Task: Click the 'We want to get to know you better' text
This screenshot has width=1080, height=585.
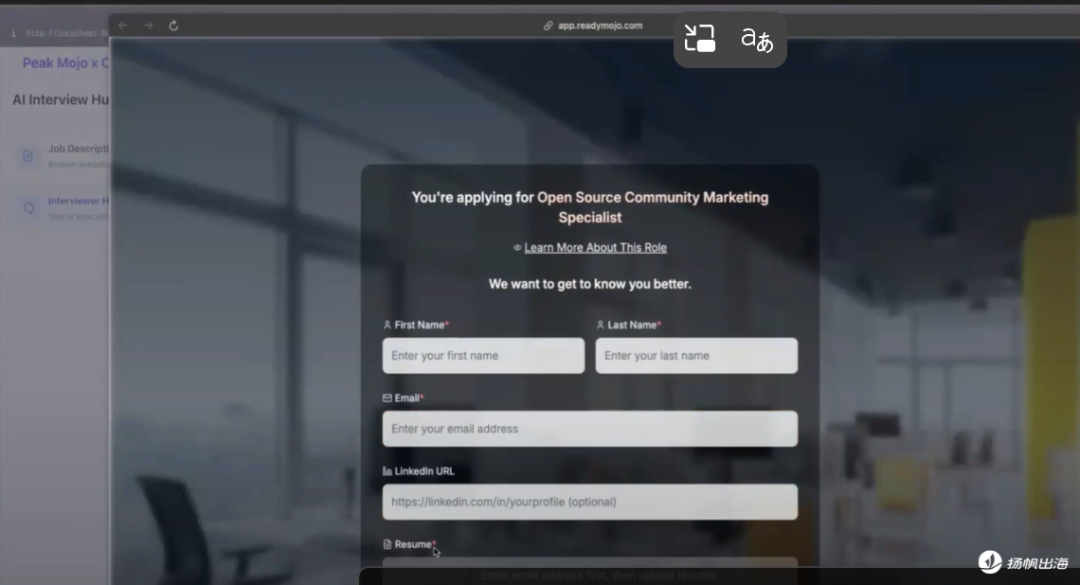Action: (590, 284)
